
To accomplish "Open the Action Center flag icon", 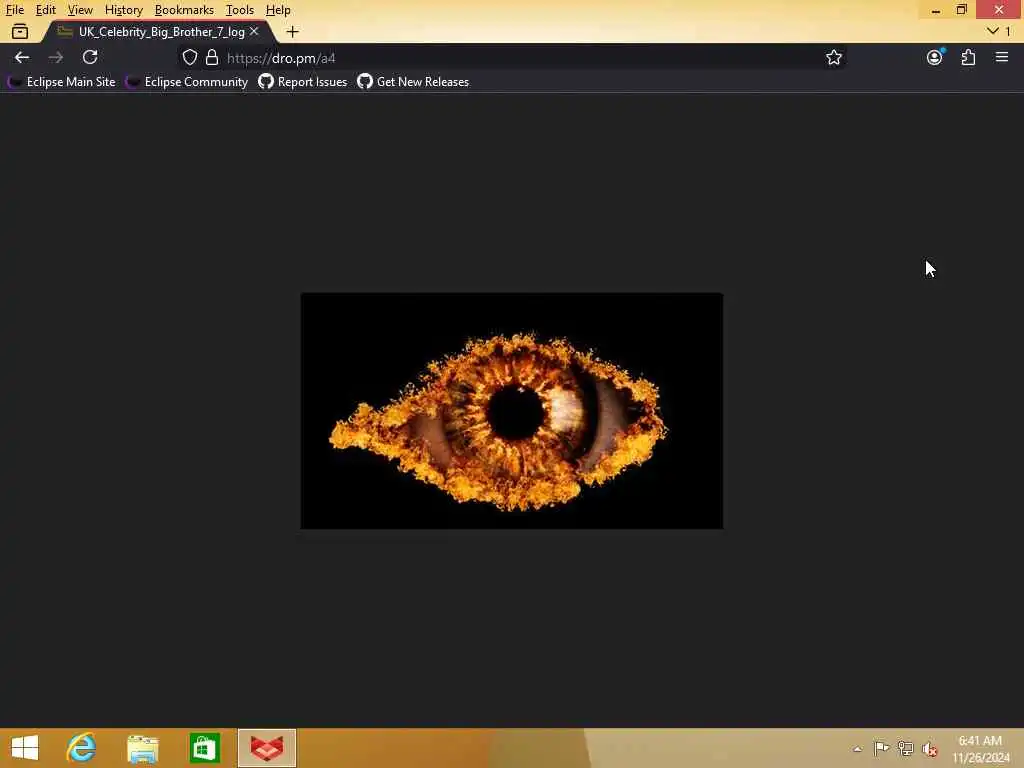I will click(881, 748).
